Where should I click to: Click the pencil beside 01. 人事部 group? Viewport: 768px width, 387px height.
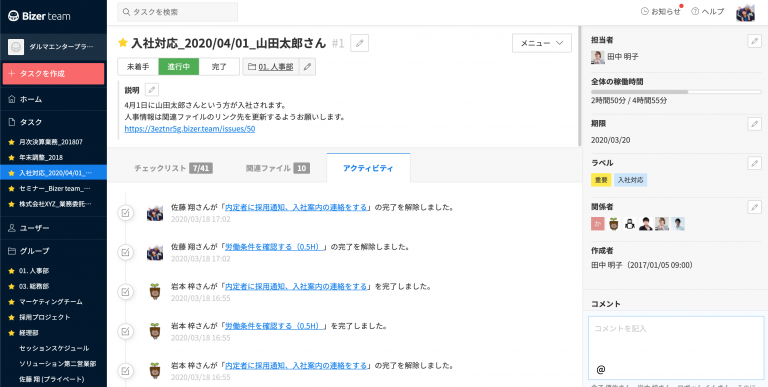(x=307, y=67)
